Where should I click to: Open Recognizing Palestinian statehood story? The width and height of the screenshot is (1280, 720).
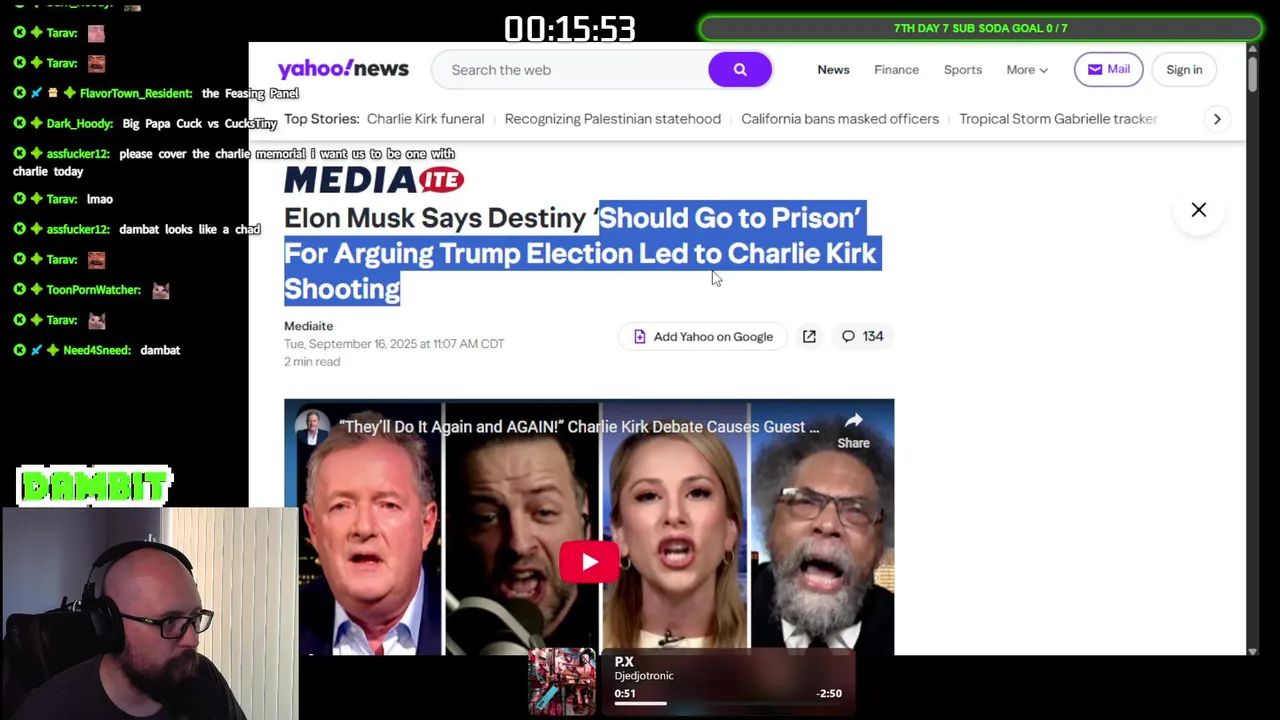[x=612, y=119]
